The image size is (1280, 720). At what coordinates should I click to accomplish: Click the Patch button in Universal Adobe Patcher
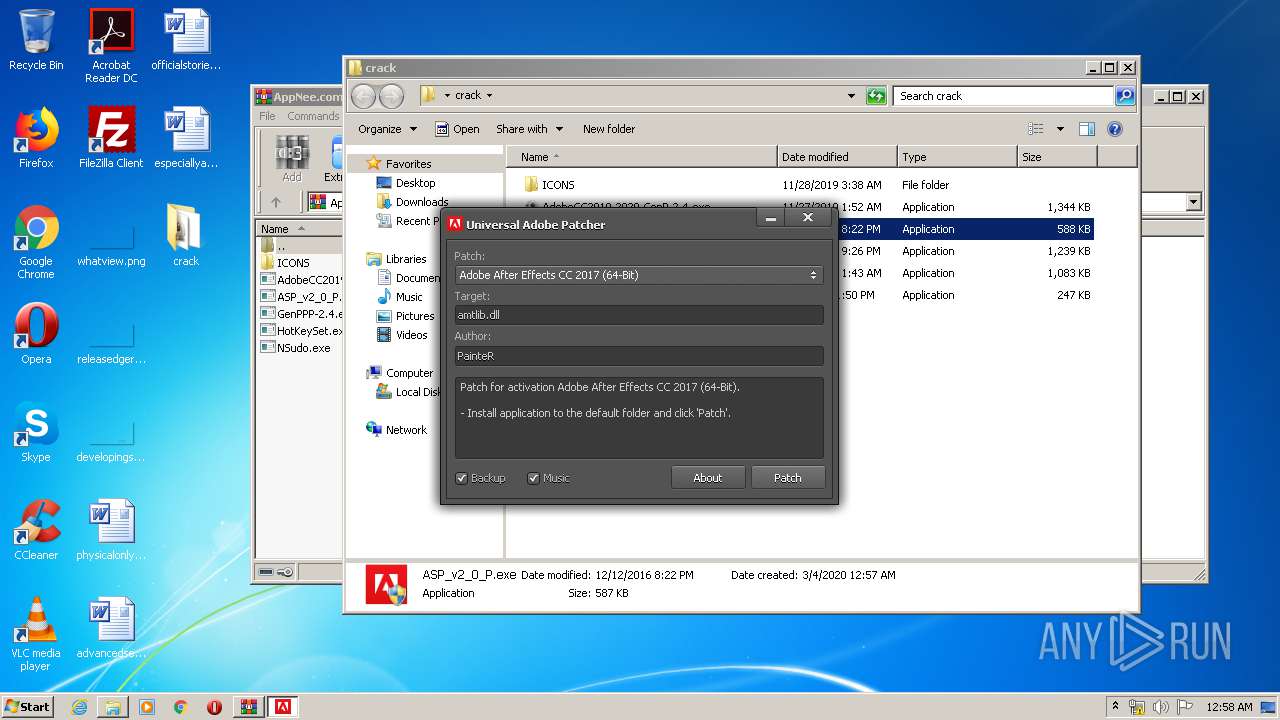788,477
